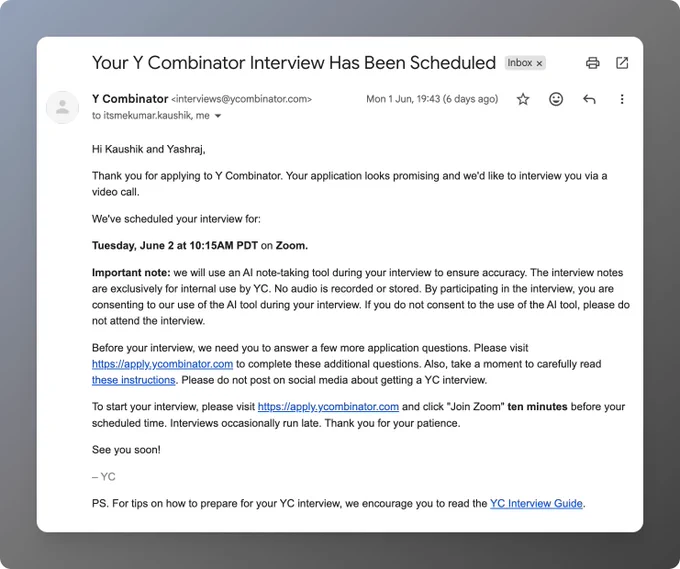680x569 pixels.
Task: Reply using the arrow icon
Action: pyautogui.click(x=589, y=99)
